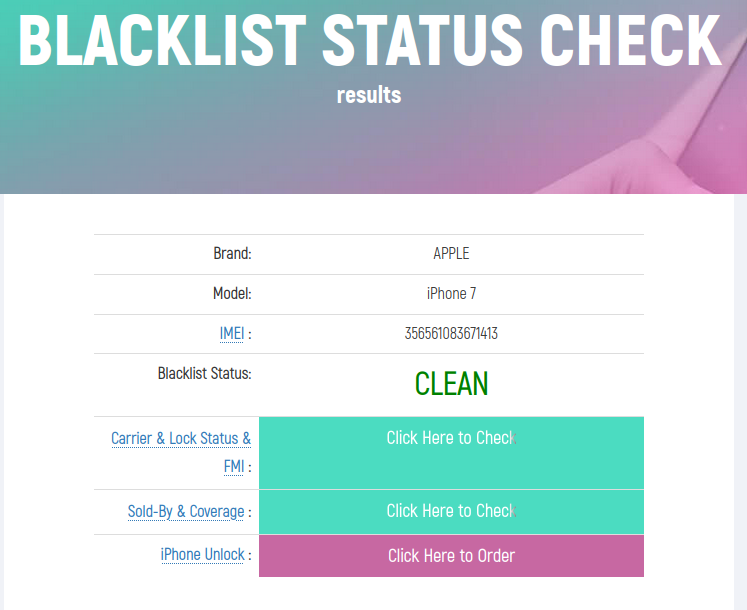
Task: Click the FMI link text
Action: coord(233,467)
